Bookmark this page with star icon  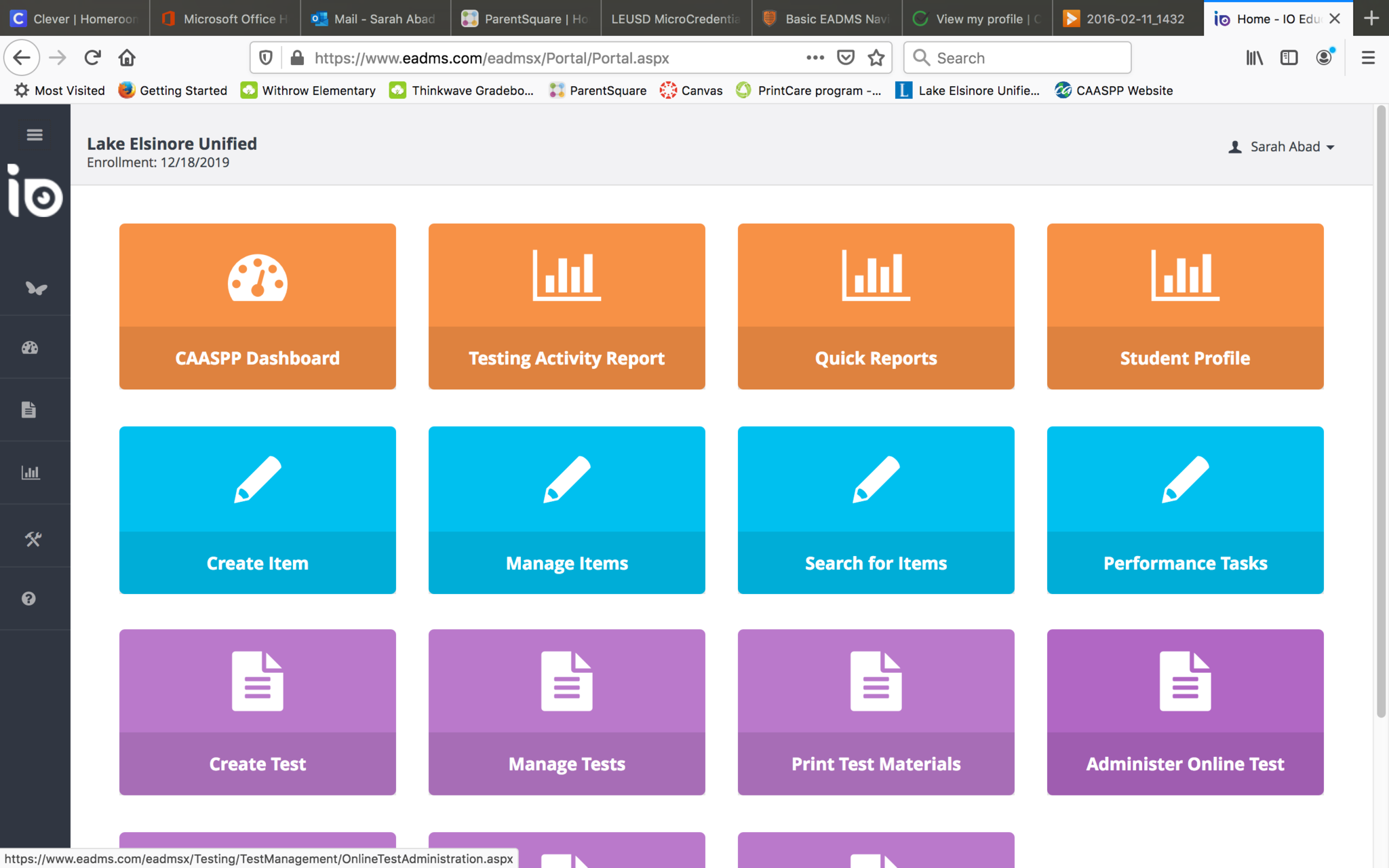tap(876, 58)
